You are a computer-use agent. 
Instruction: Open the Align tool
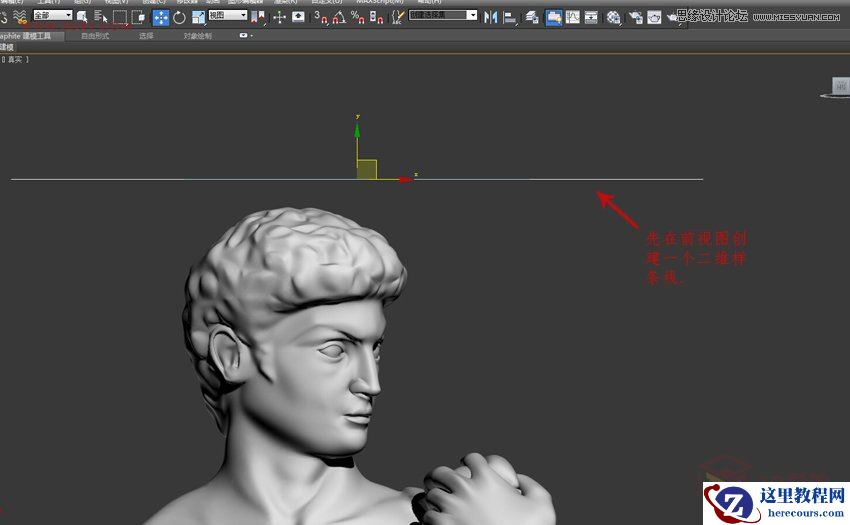click(510, 17)
